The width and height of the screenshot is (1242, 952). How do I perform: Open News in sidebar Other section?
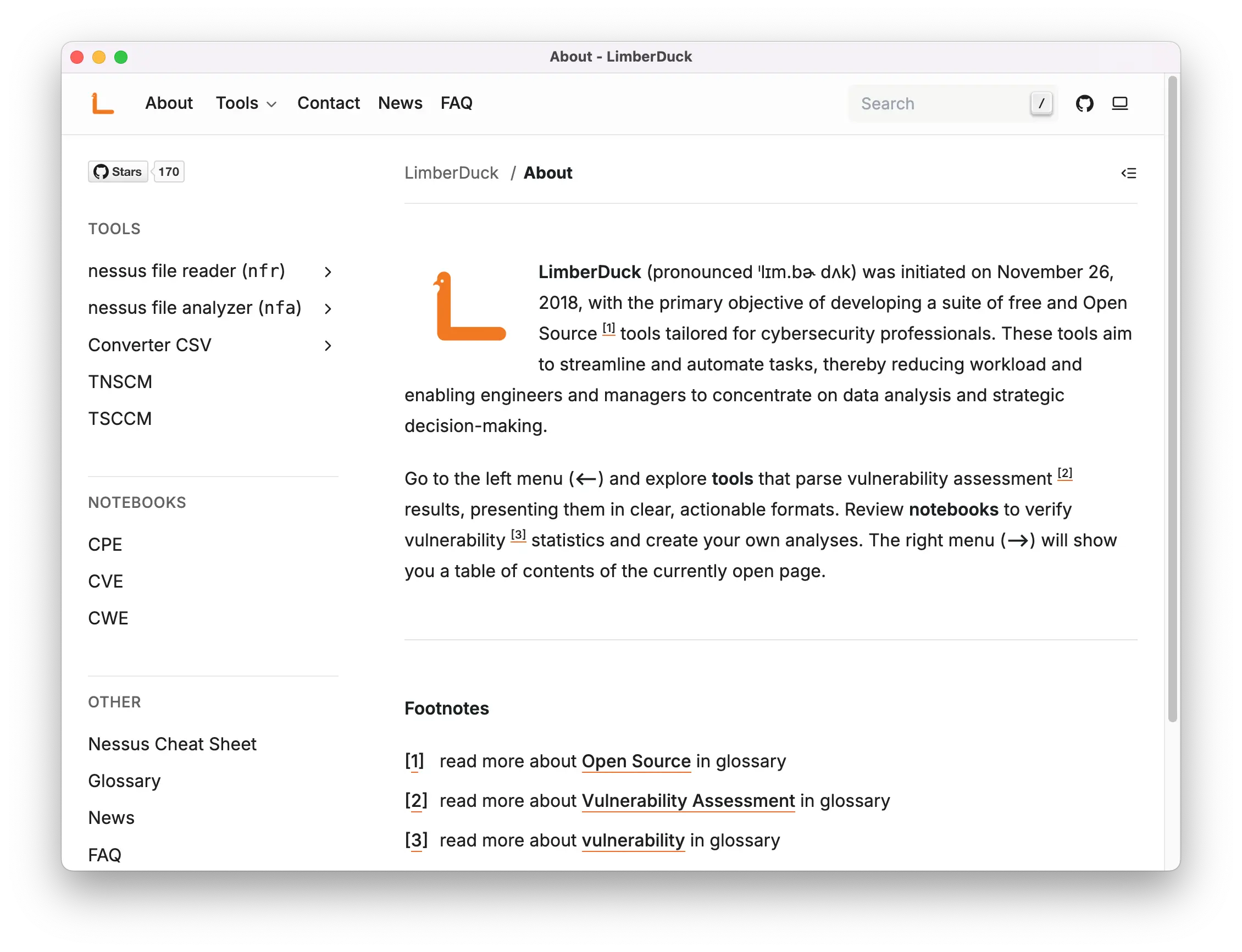pyautogui.click(x=111, y=818)
